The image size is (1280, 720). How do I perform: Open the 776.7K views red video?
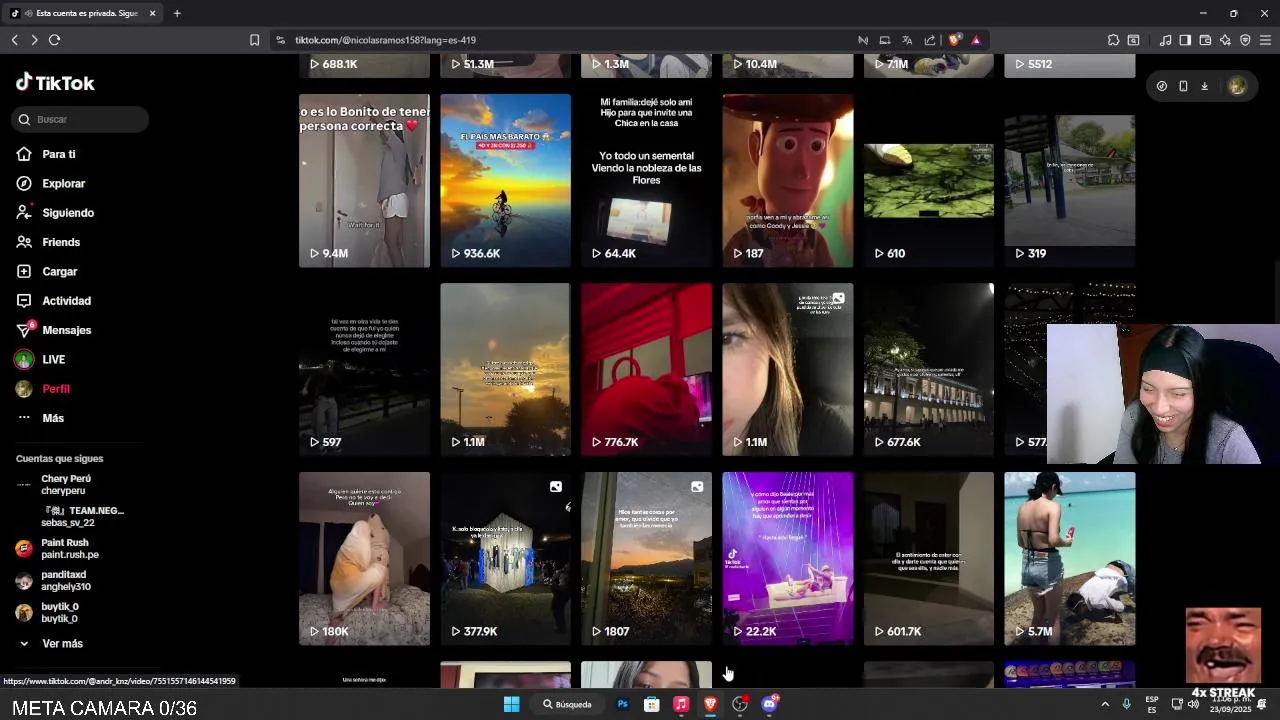coord(646,370)
